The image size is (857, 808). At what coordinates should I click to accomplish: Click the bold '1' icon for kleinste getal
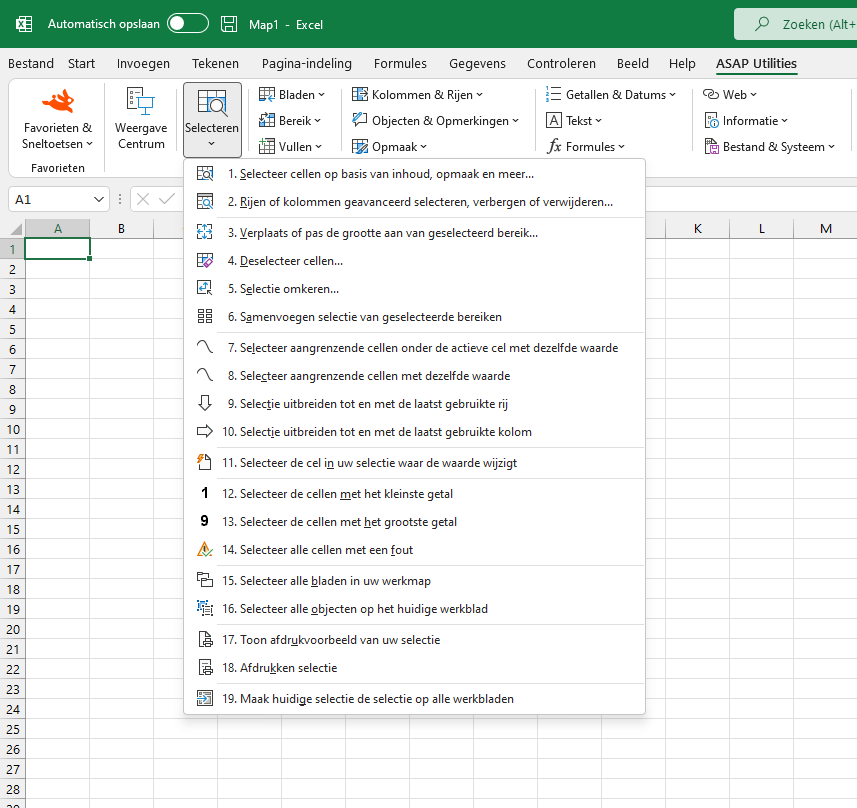(205, 493)
